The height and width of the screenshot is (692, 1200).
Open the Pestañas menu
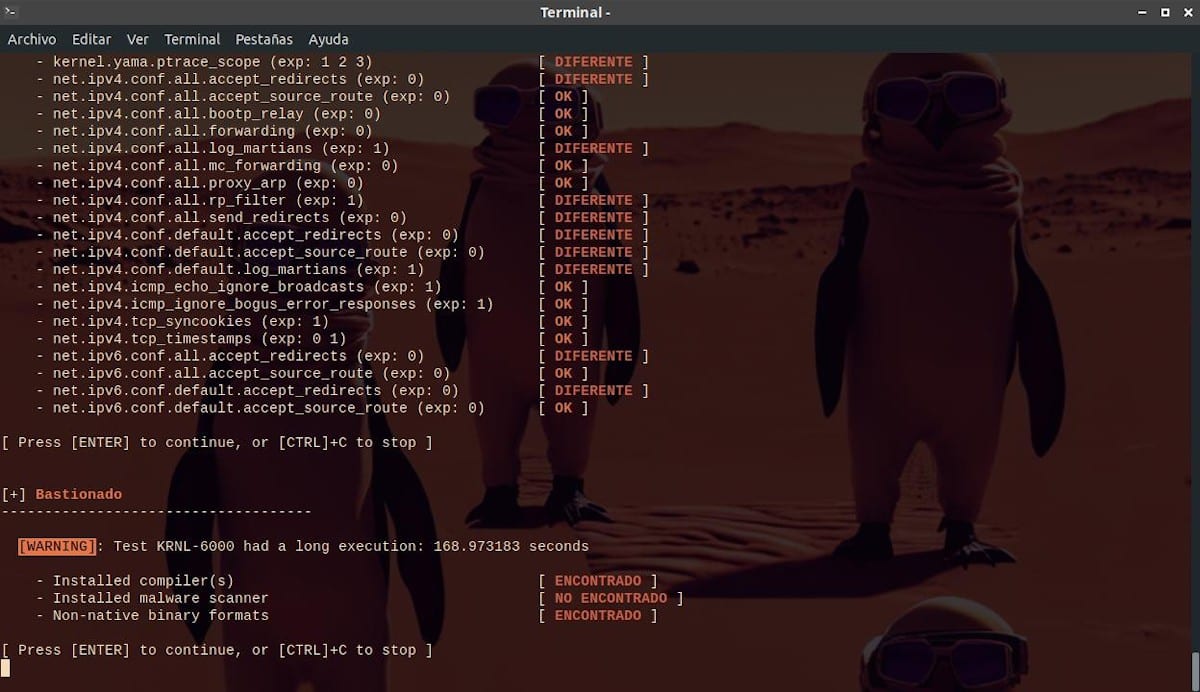(264, 39)
